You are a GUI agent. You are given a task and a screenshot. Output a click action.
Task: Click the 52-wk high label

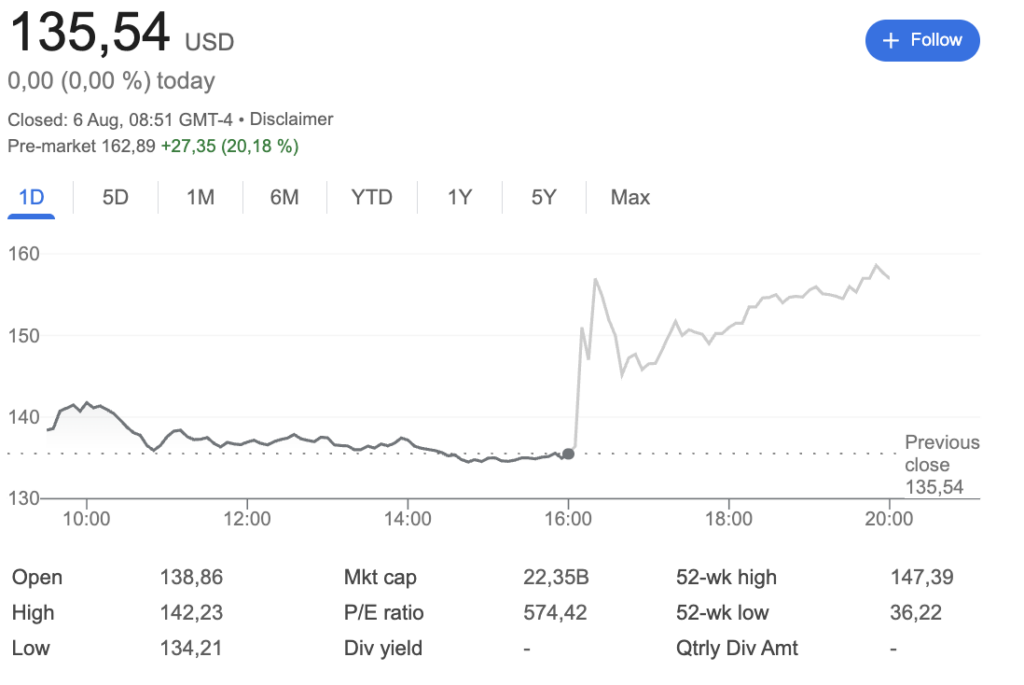click(726, 577)
